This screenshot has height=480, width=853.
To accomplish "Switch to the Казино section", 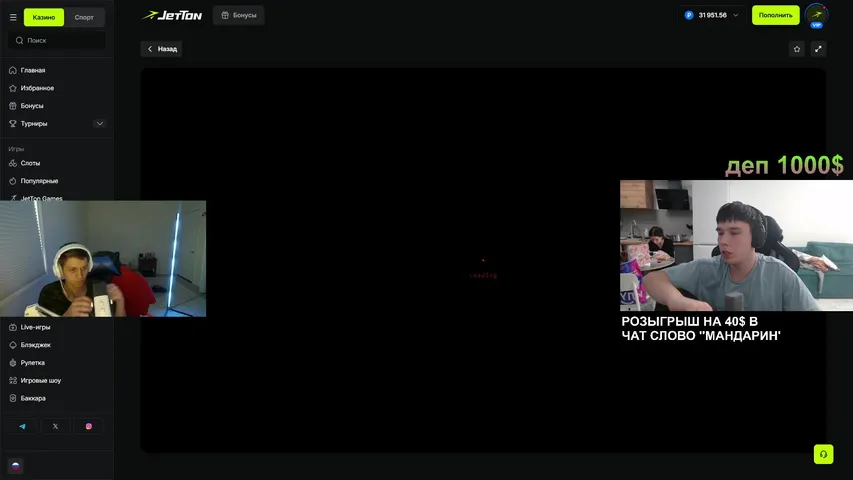I will [44, 17].
